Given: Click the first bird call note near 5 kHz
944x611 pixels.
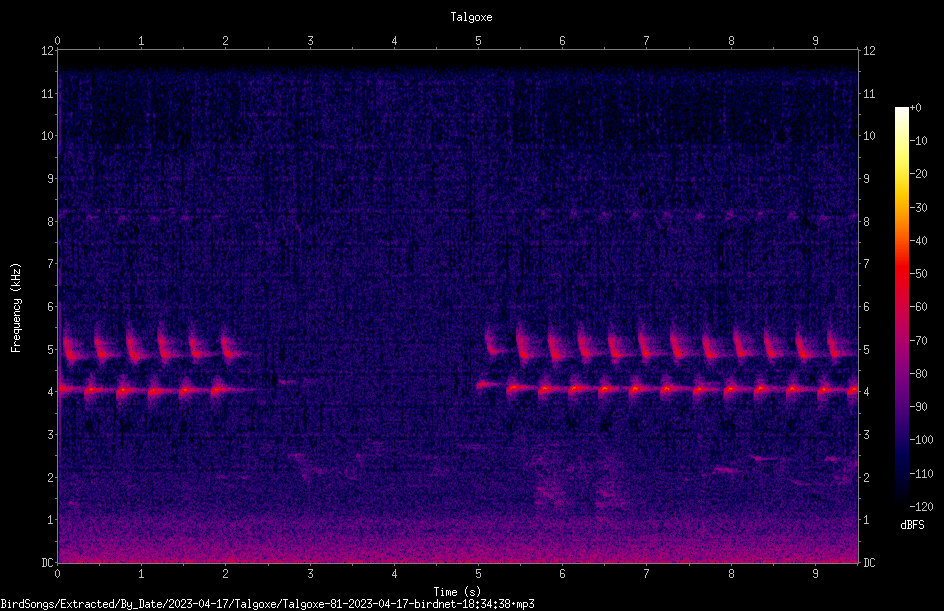Looking at the screenshot, I should pos(70,349).
